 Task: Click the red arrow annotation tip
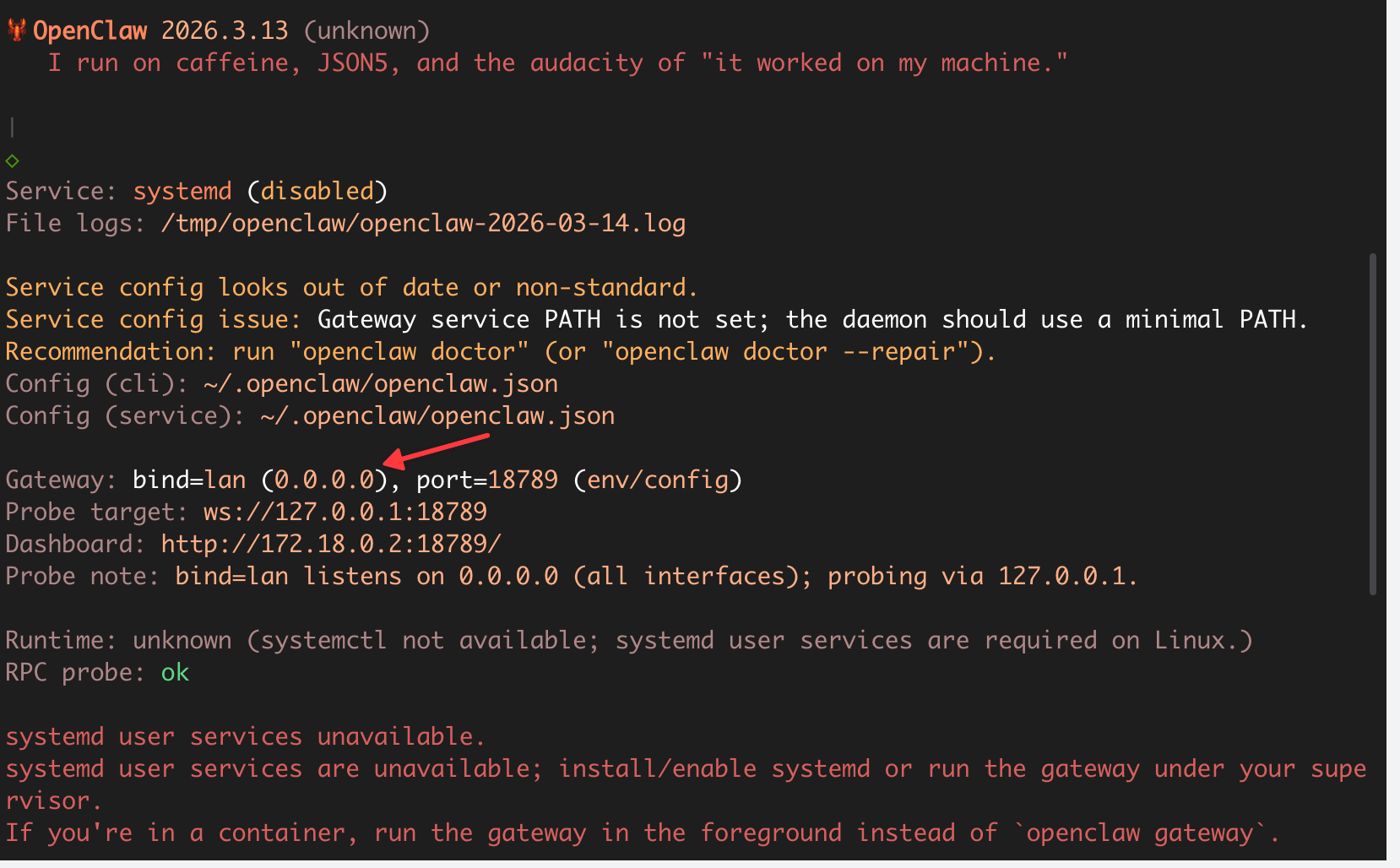[x=390, y=461]
